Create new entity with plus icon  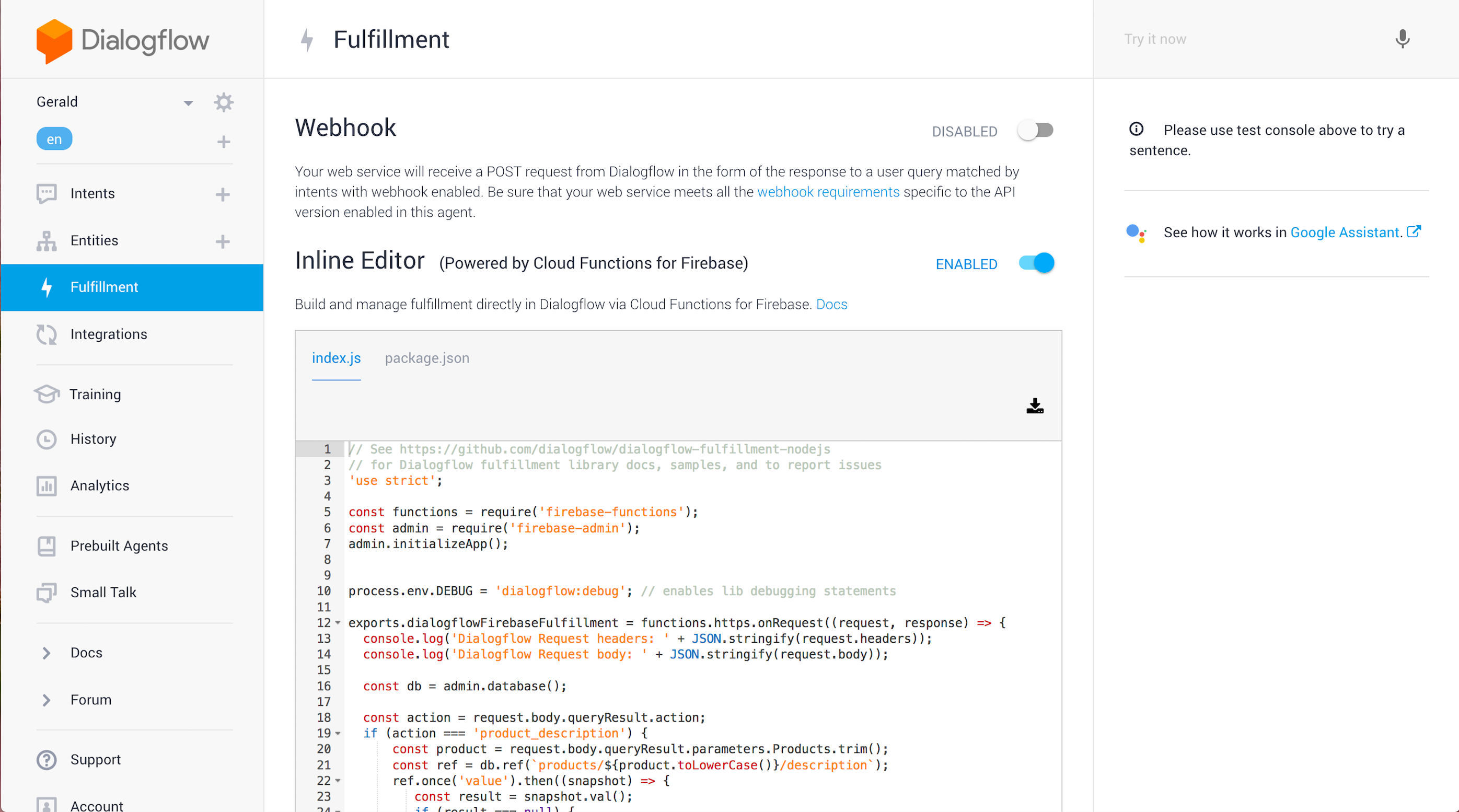click(x=223, y=241)
